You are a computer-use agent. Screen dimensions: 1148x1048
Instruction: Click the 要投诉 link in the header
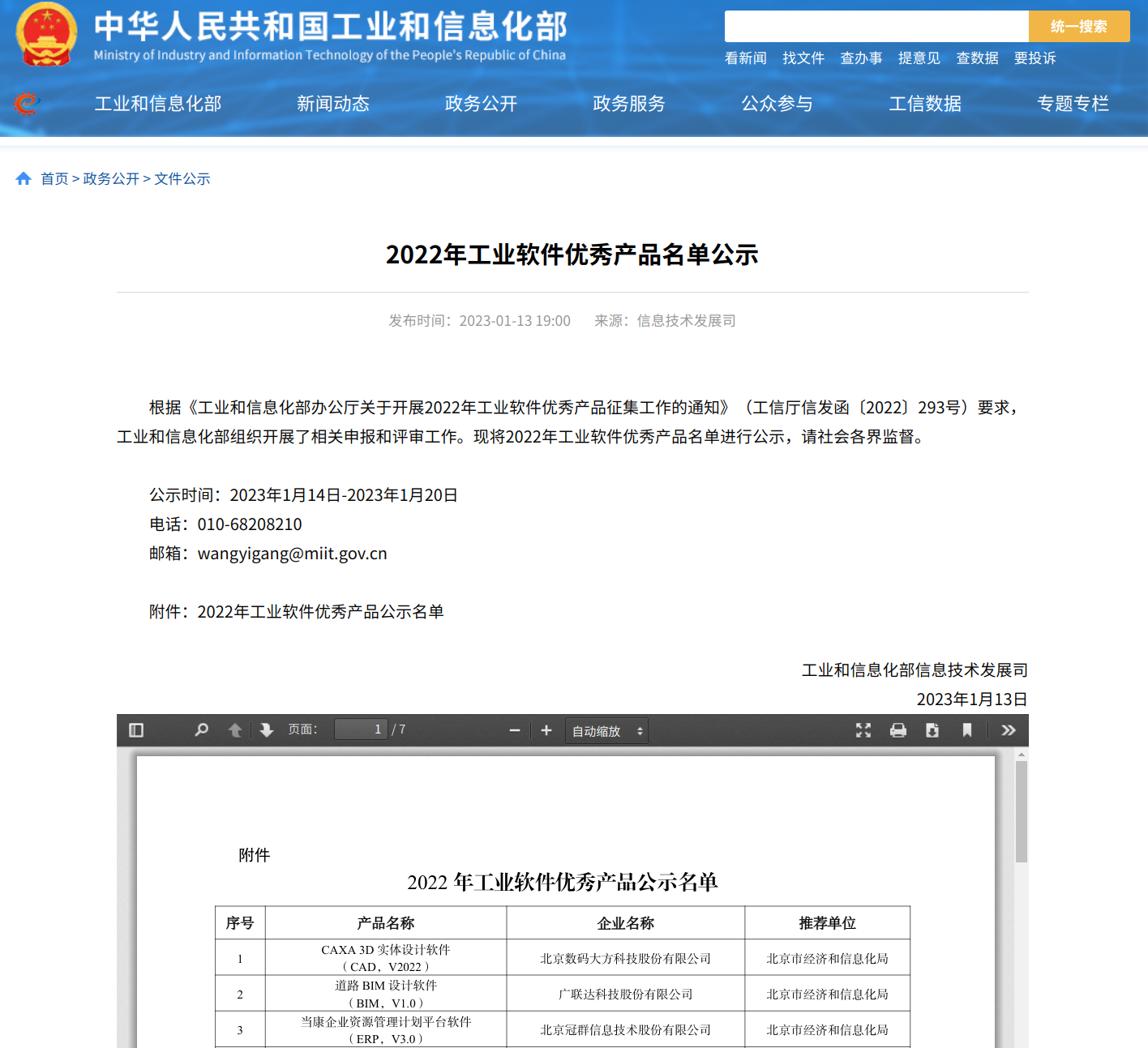(x=1034, y=58)
